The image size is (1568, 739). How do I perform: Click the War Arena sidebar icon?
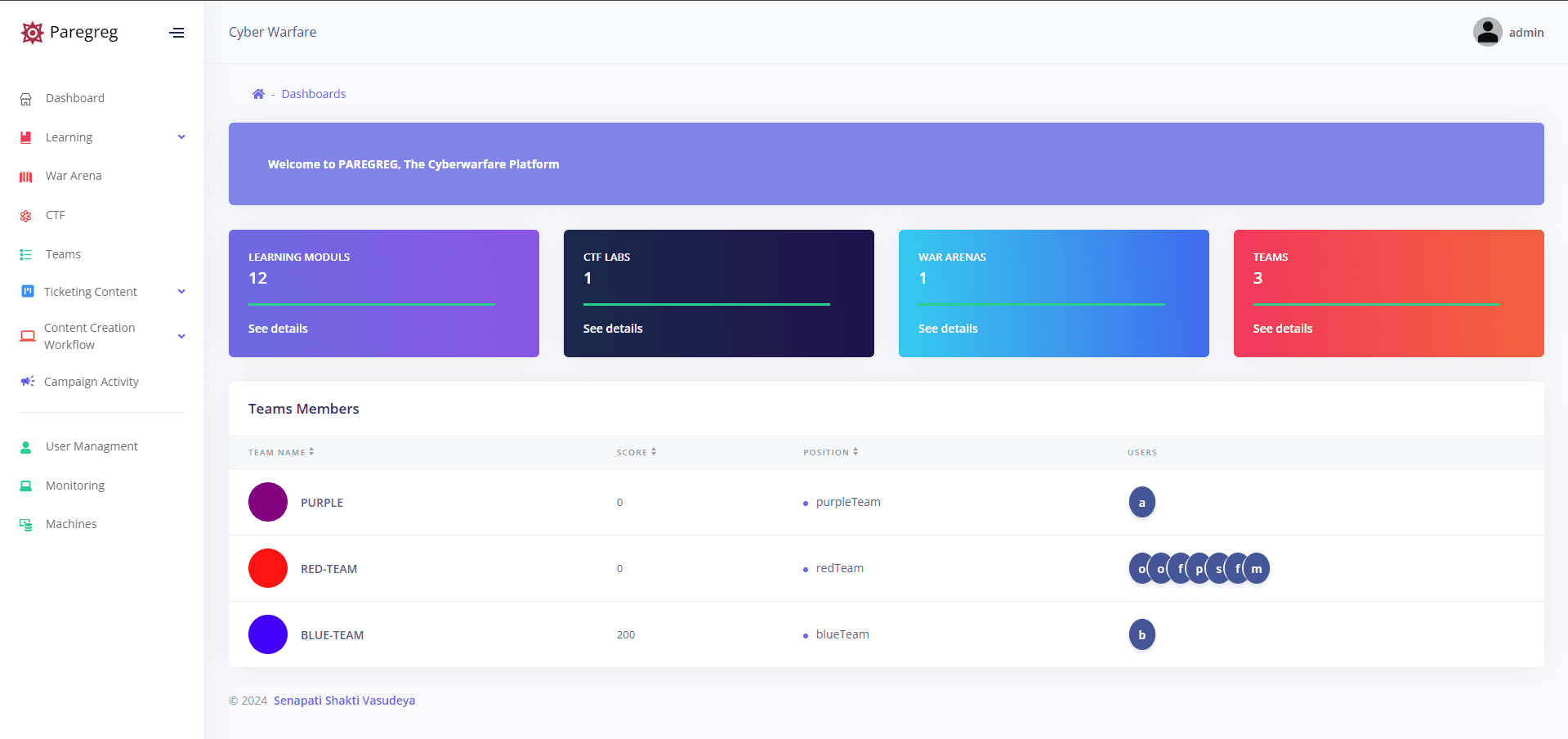pos(26,177)
